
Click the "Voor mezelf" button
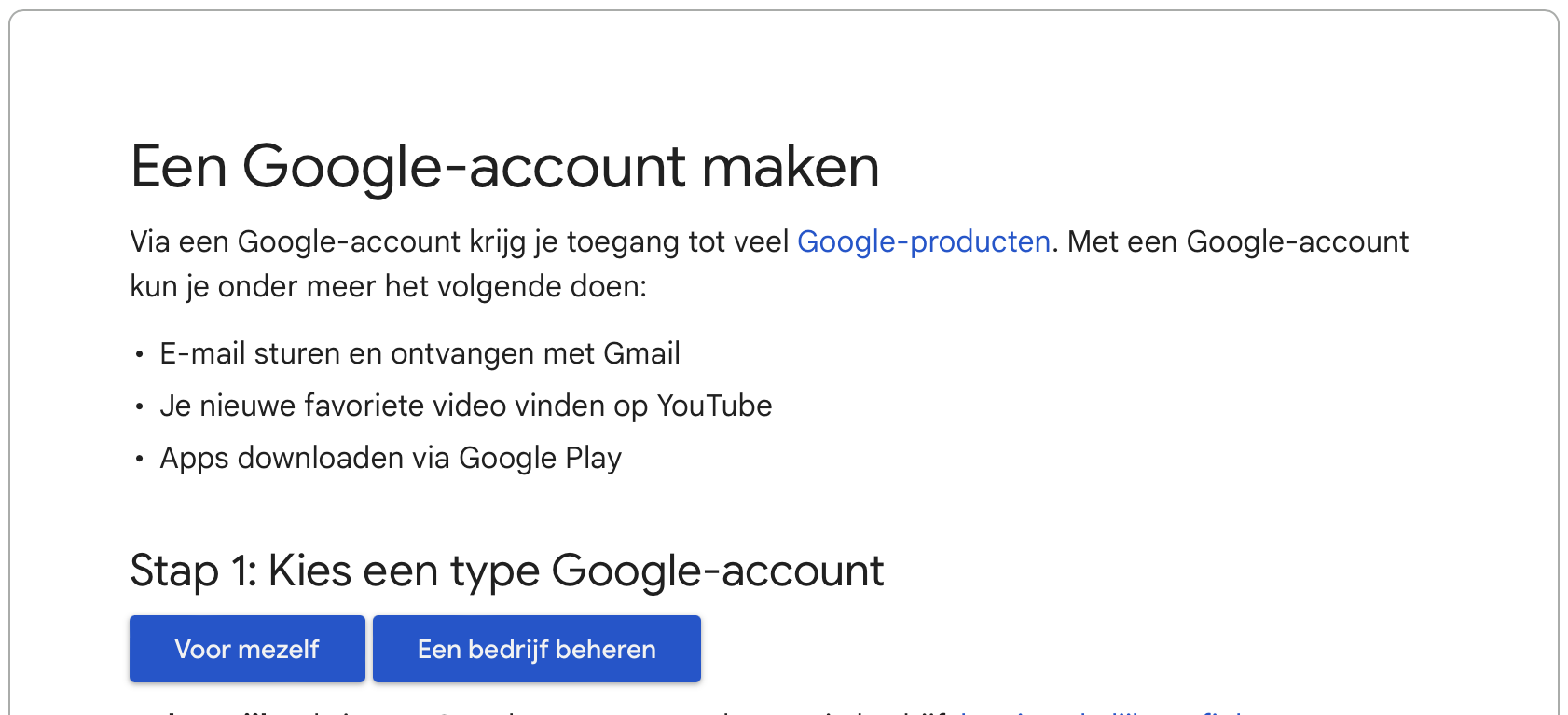[x=247, y=649]
